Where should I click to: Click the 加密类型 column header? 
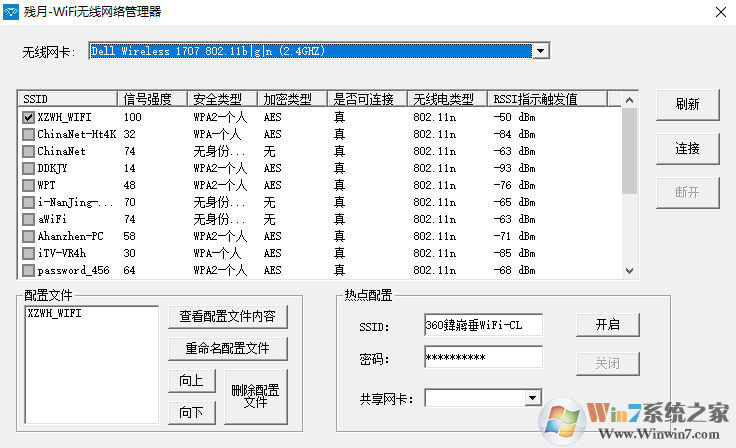click(292, 99)
